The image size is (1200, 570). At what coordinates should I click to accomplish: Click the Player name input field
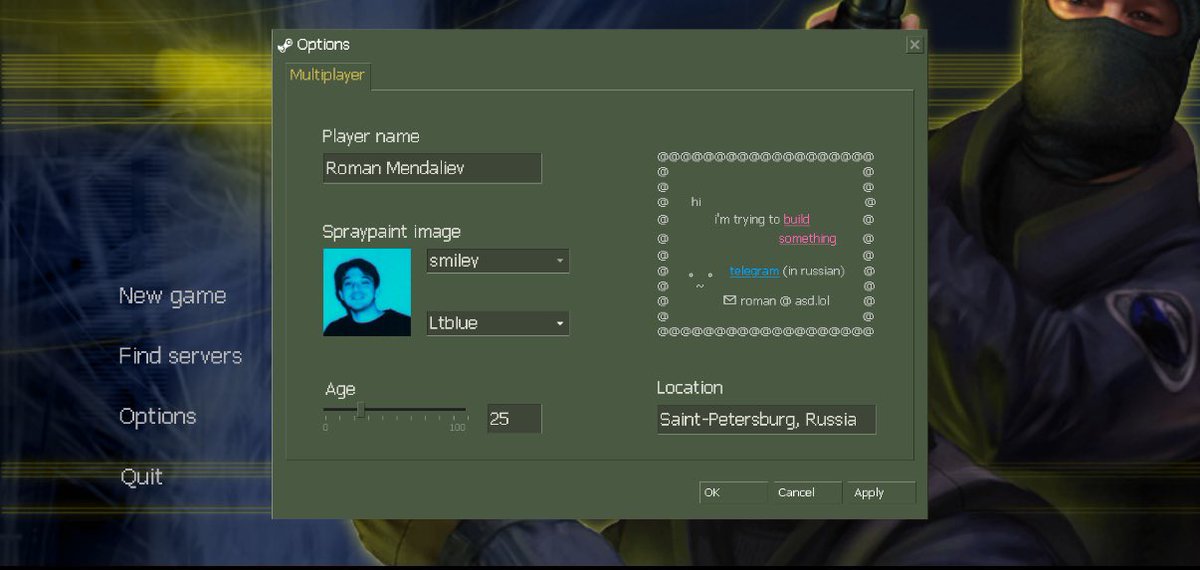coord(432,168)
